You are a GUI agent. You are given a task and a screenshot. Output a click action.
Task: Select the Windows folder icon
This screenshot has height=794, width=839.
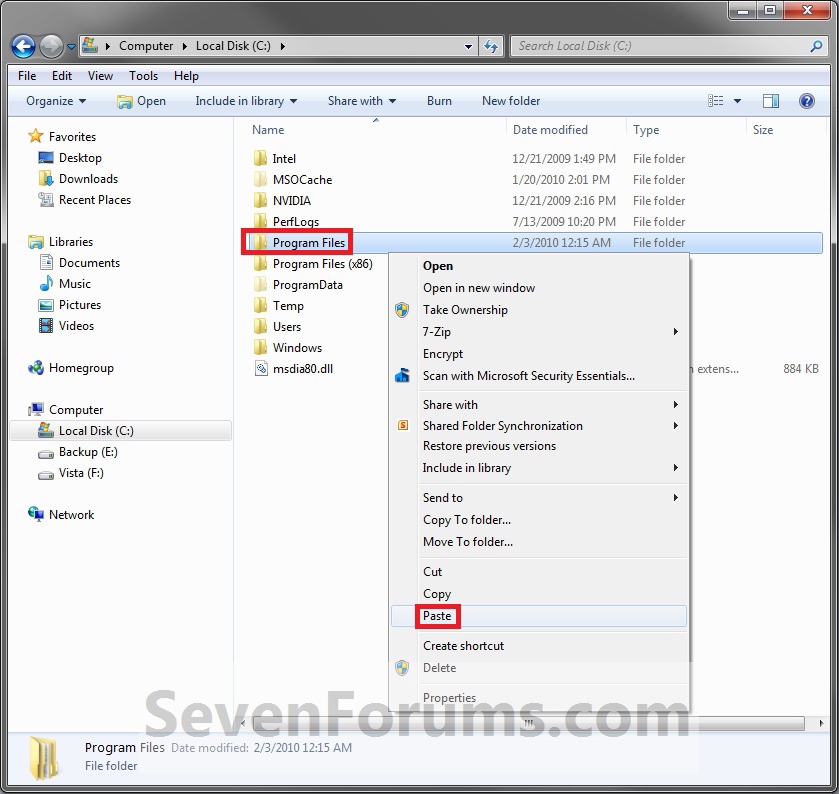point(261,348)
